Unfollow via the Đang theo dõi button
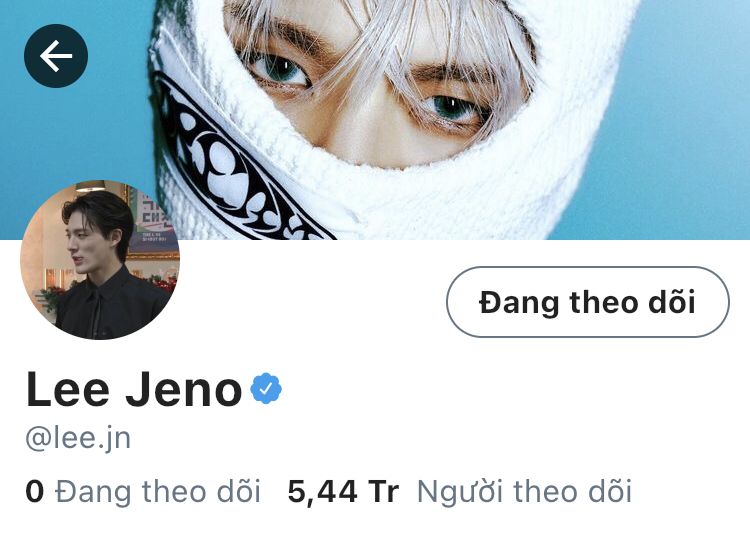Screen dimensions: 750x533 [588, 302]
